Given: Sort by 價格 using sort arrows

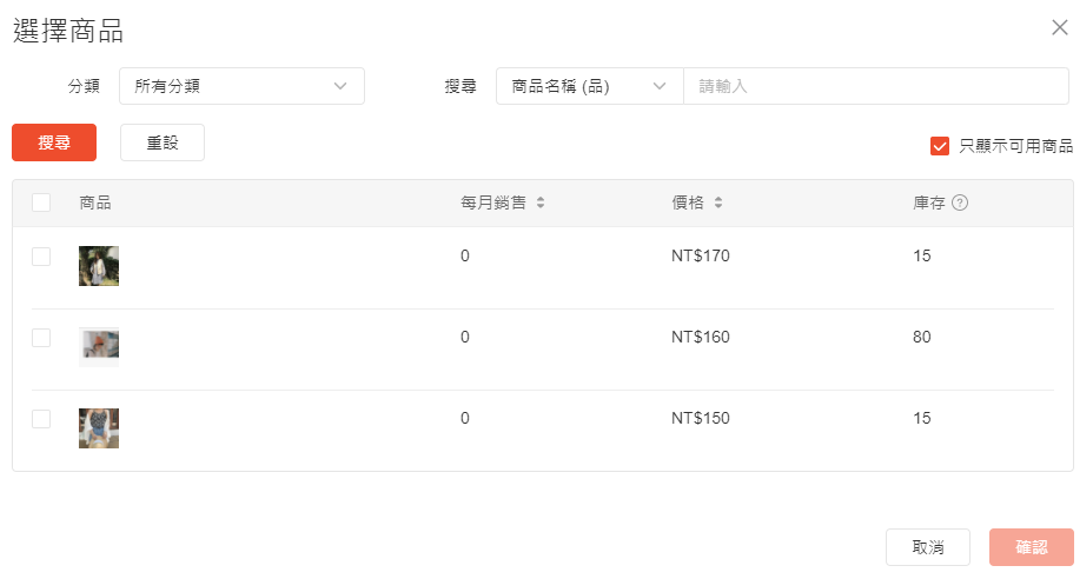Looking at the screenshot, I should tap(718, 203).
